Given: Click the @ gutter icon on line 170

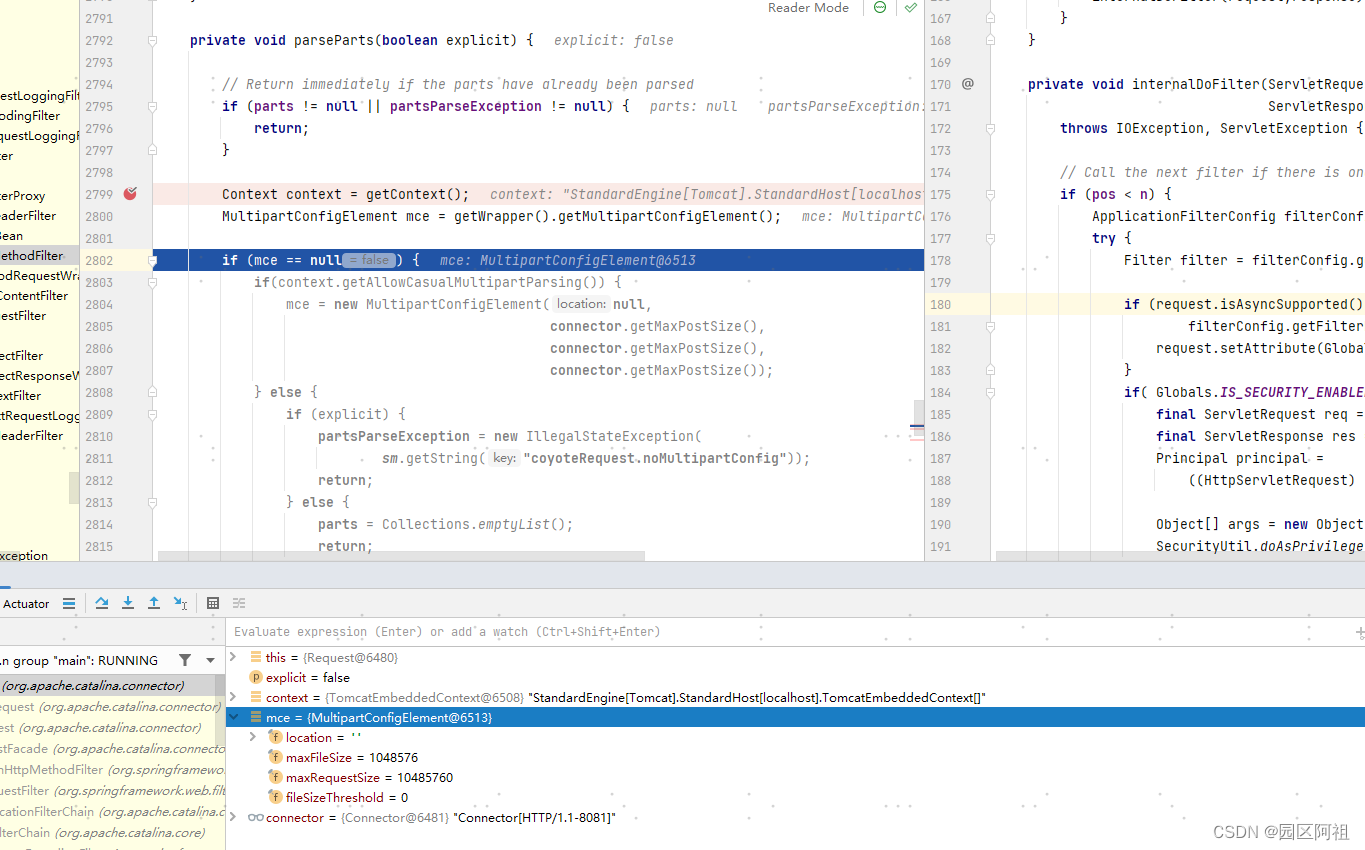Looking at the screenshot, I should point(968,84).
